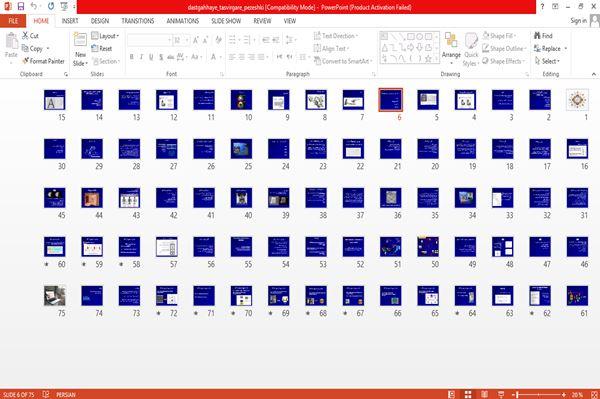Expand the Section dropdown
This screenshot has width=600, height=399.
106,61
